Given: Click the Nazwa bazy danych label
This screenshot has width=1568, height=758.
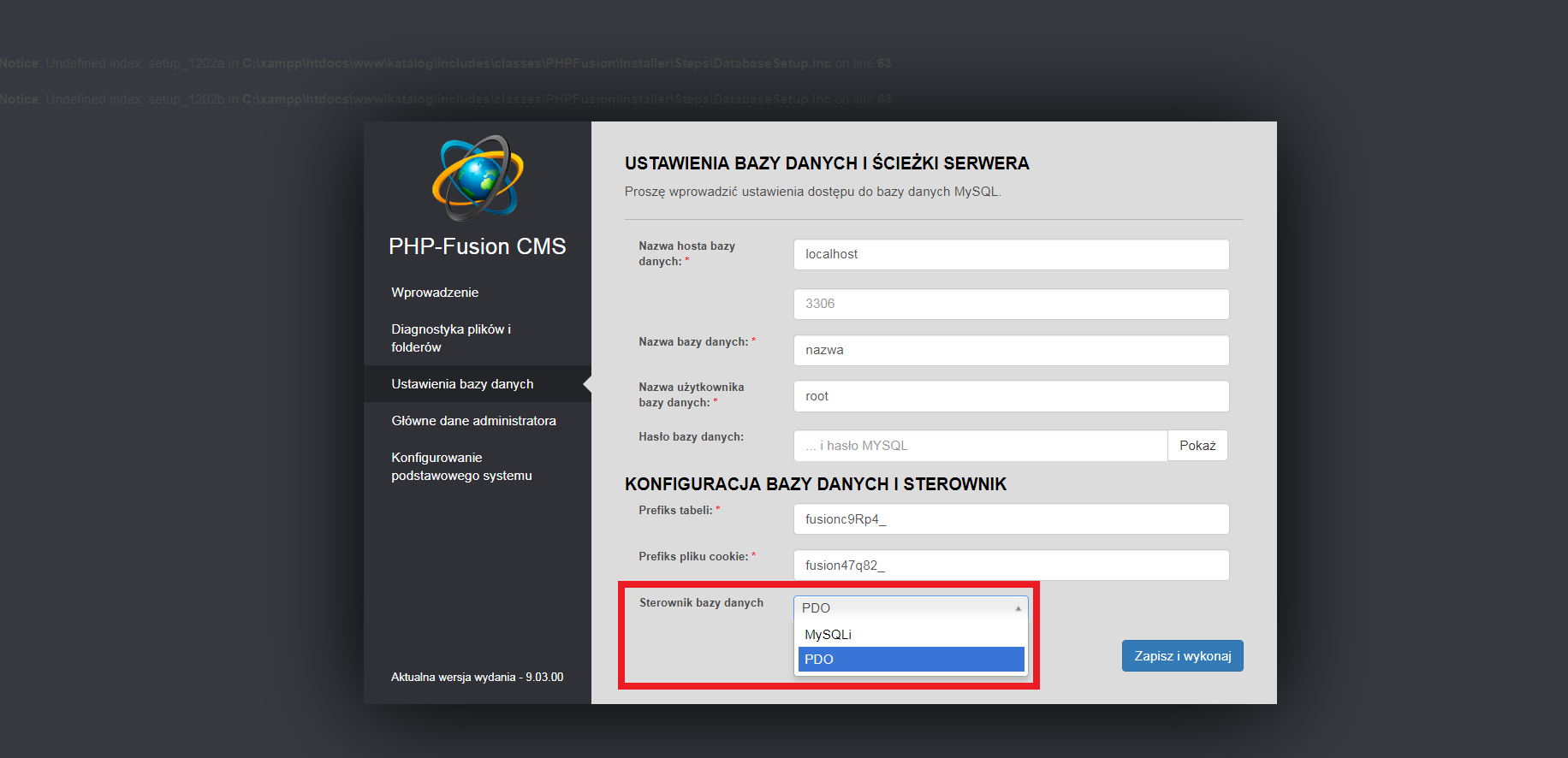Looking at the screenshot, I should point(697,342).
